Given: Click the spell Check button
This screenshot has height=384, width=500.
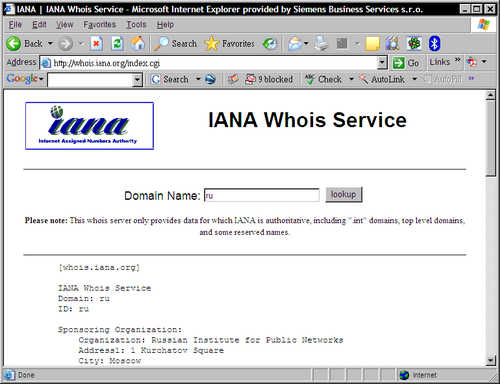Looking at the screenshot, I should pyautogui.click(x=323, y=79).
